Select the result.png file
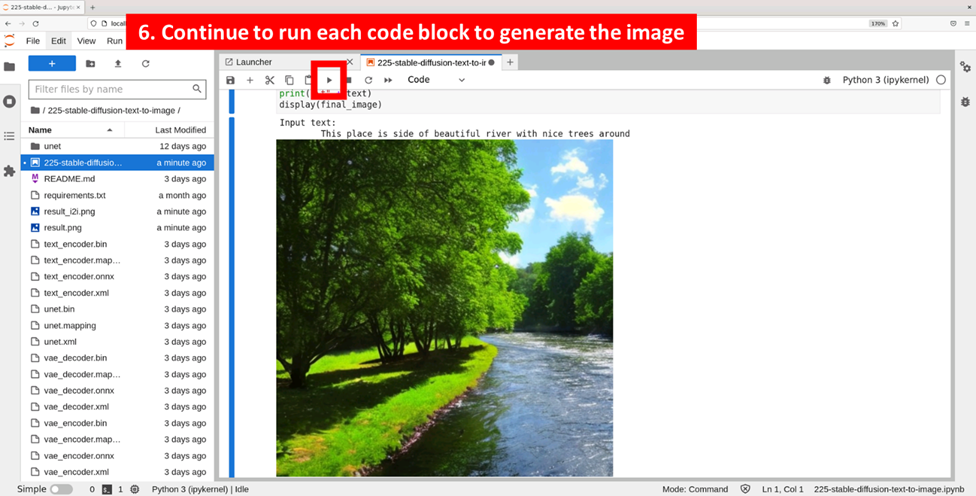The image size is (976, 496). 118,228
